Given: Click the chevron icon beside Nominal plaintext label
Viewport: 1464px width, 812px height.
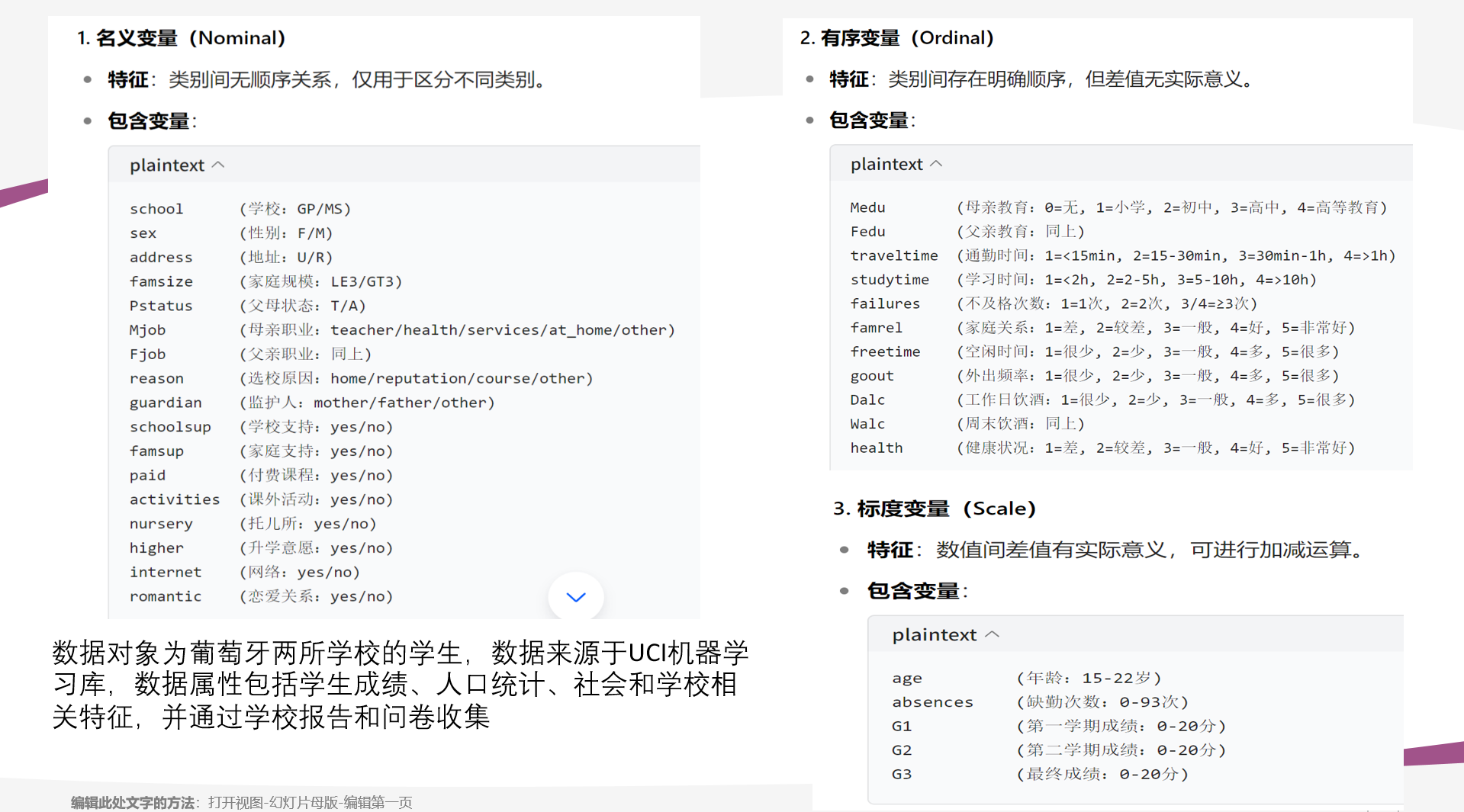Looking at the screenshot, I should 219,164.
